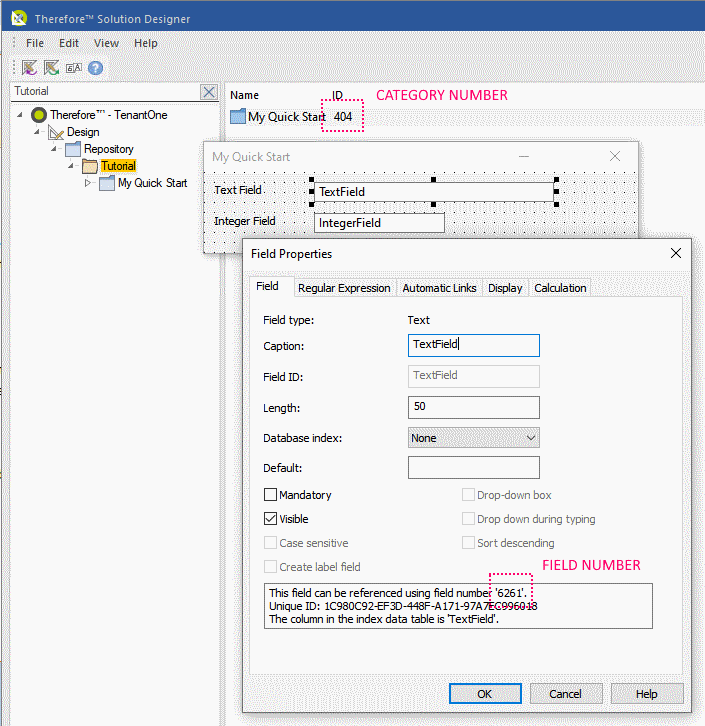The width and height of the screenshot is (705, 726).
Task: Click the Cancel button
Action: (x=566, y=694)
